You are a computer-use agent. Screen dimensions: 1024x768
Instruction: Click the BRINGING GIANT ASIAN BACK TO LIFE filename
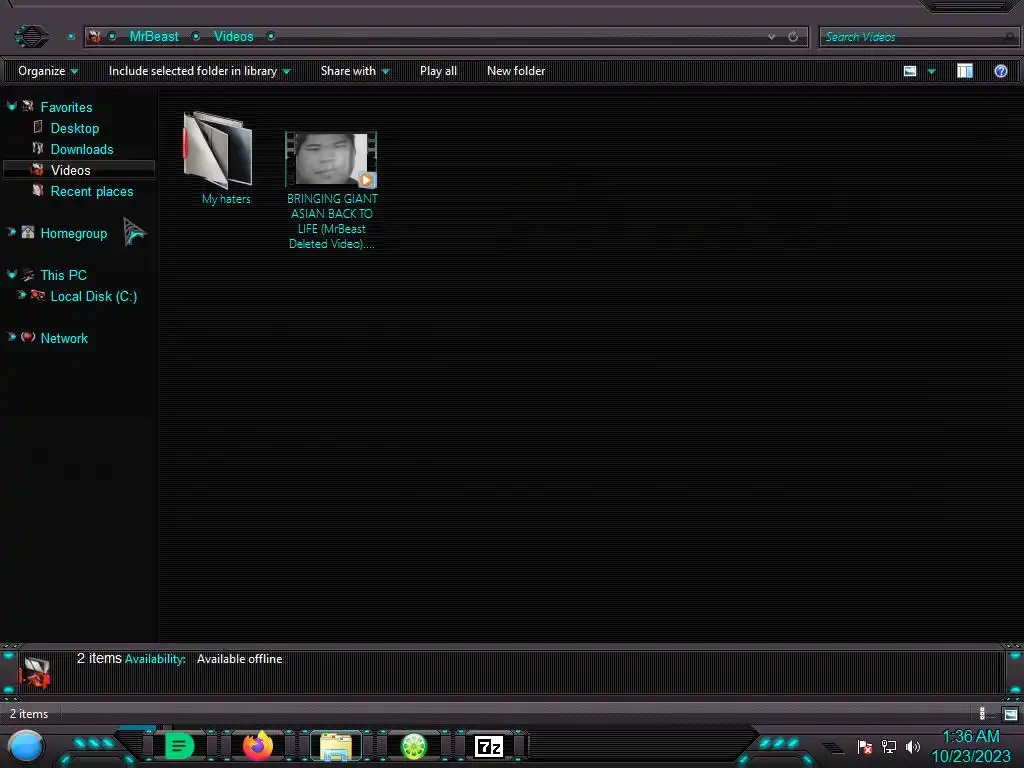(332, 221)
